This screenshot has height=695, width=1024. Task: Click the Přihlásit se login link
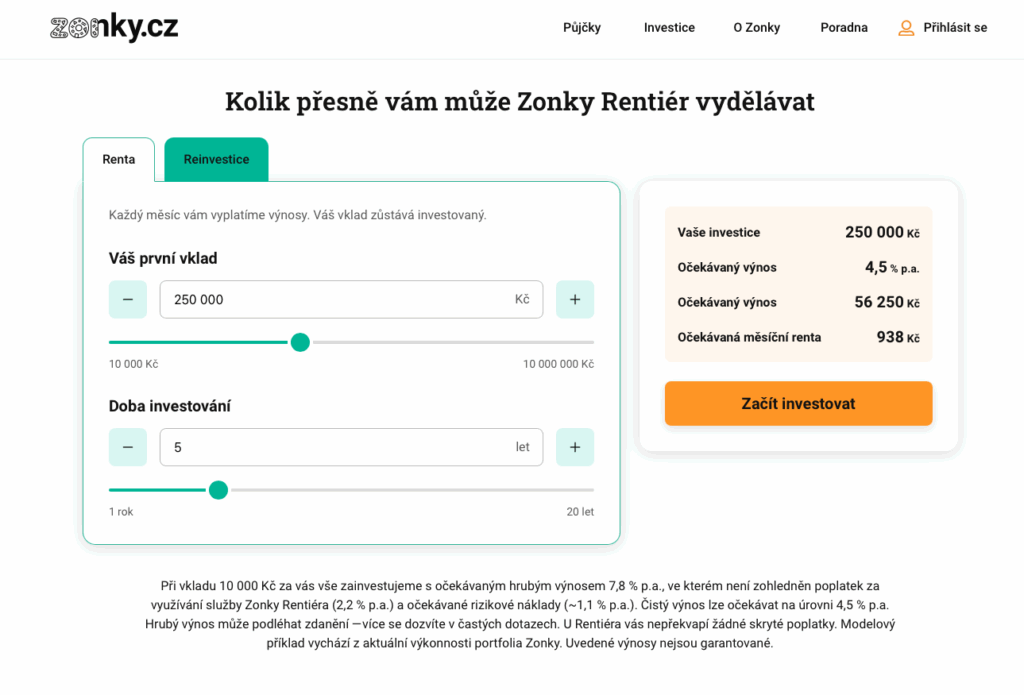tap(955, 28)
